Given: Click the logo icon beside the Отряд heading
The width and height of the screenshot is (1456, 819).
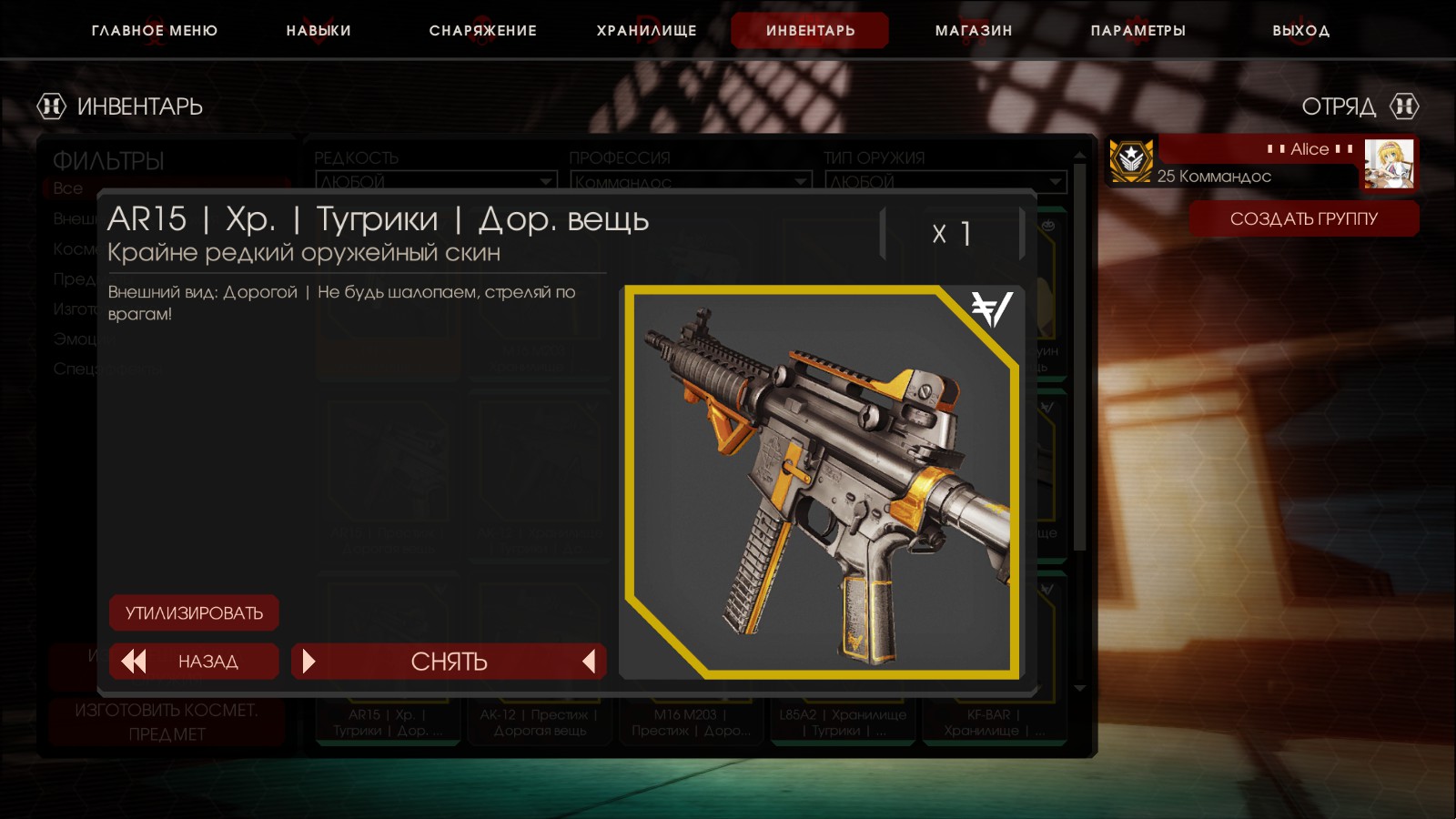Looking at the screenshot, I should tap(1404, 106).
